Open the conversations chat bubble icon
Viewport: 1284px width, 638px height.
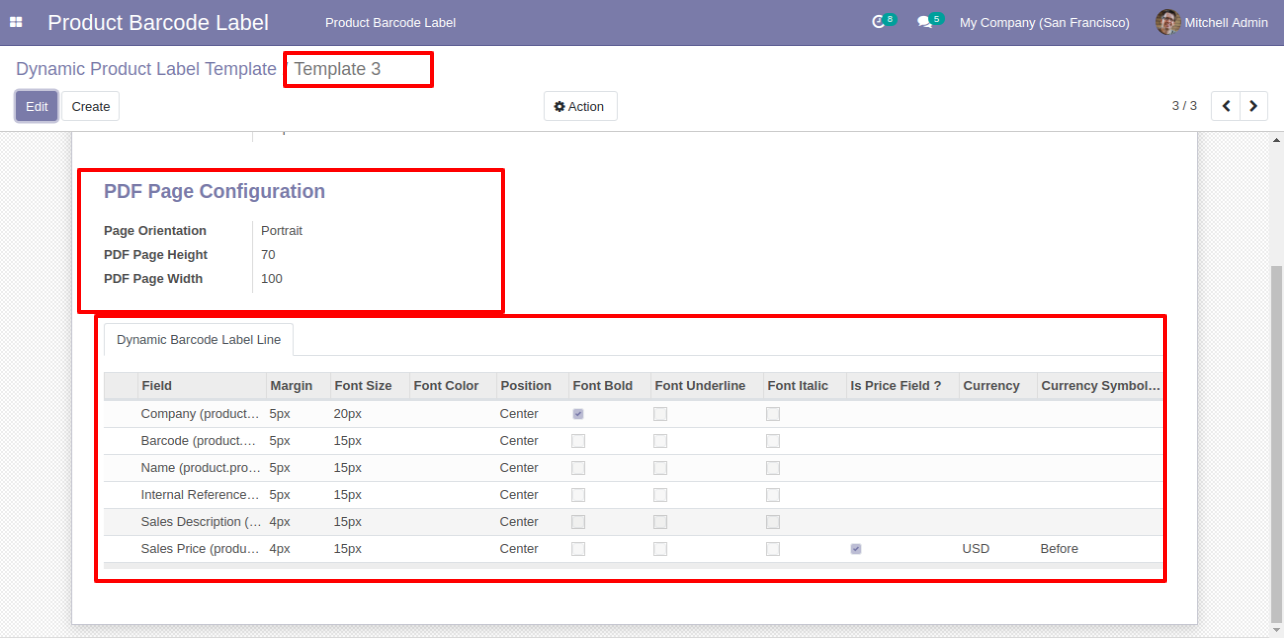925,22
